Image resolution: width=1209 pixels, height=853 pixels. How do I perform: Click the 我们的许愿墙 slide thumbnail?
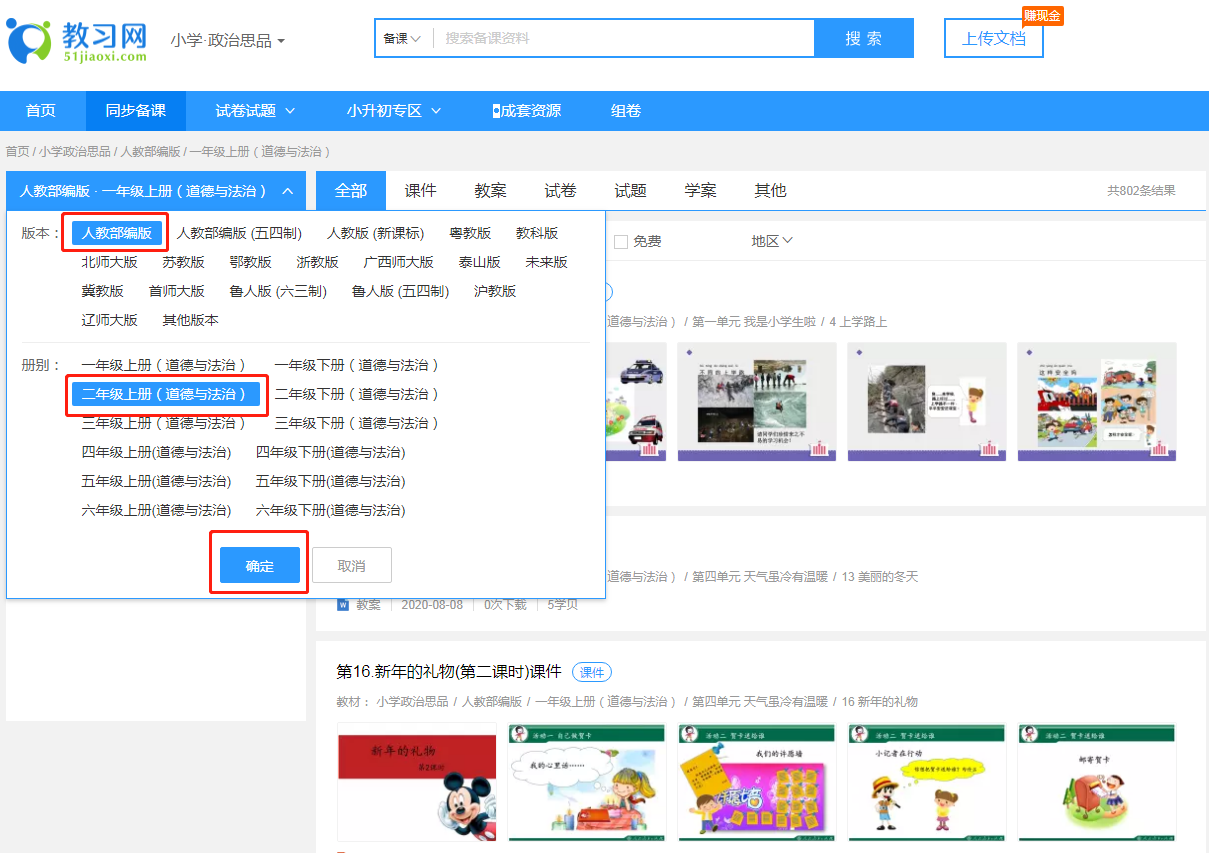pos(757,783)
